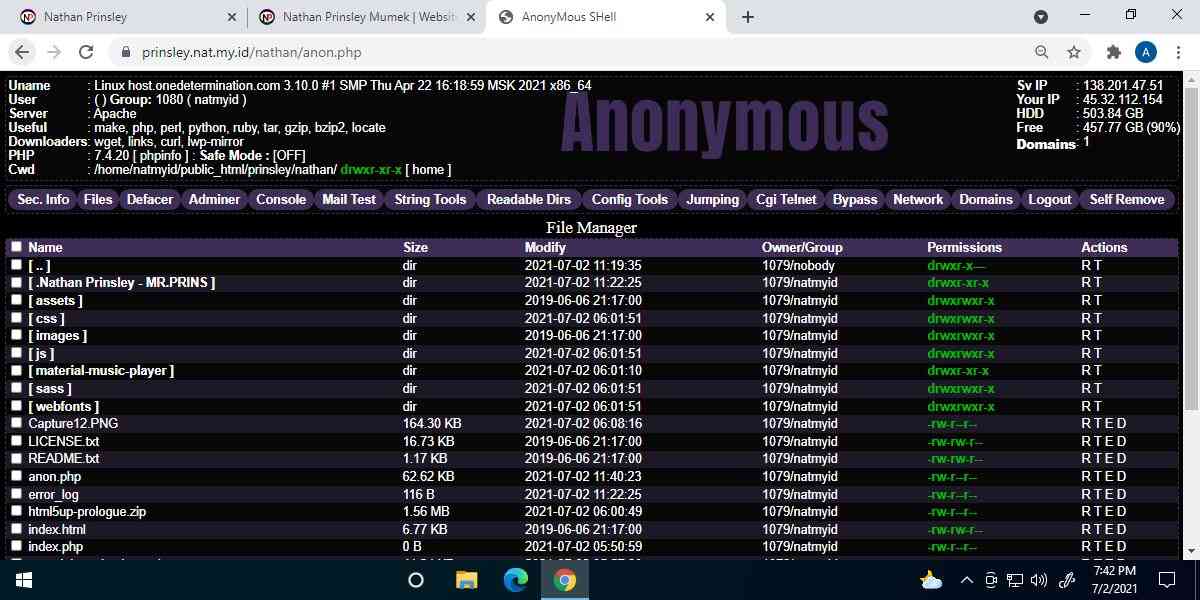Open the Network menu item
Image resolution: width=1200 pixels, height=600 pixels.
pyautogui.click(x=918, y=199)
